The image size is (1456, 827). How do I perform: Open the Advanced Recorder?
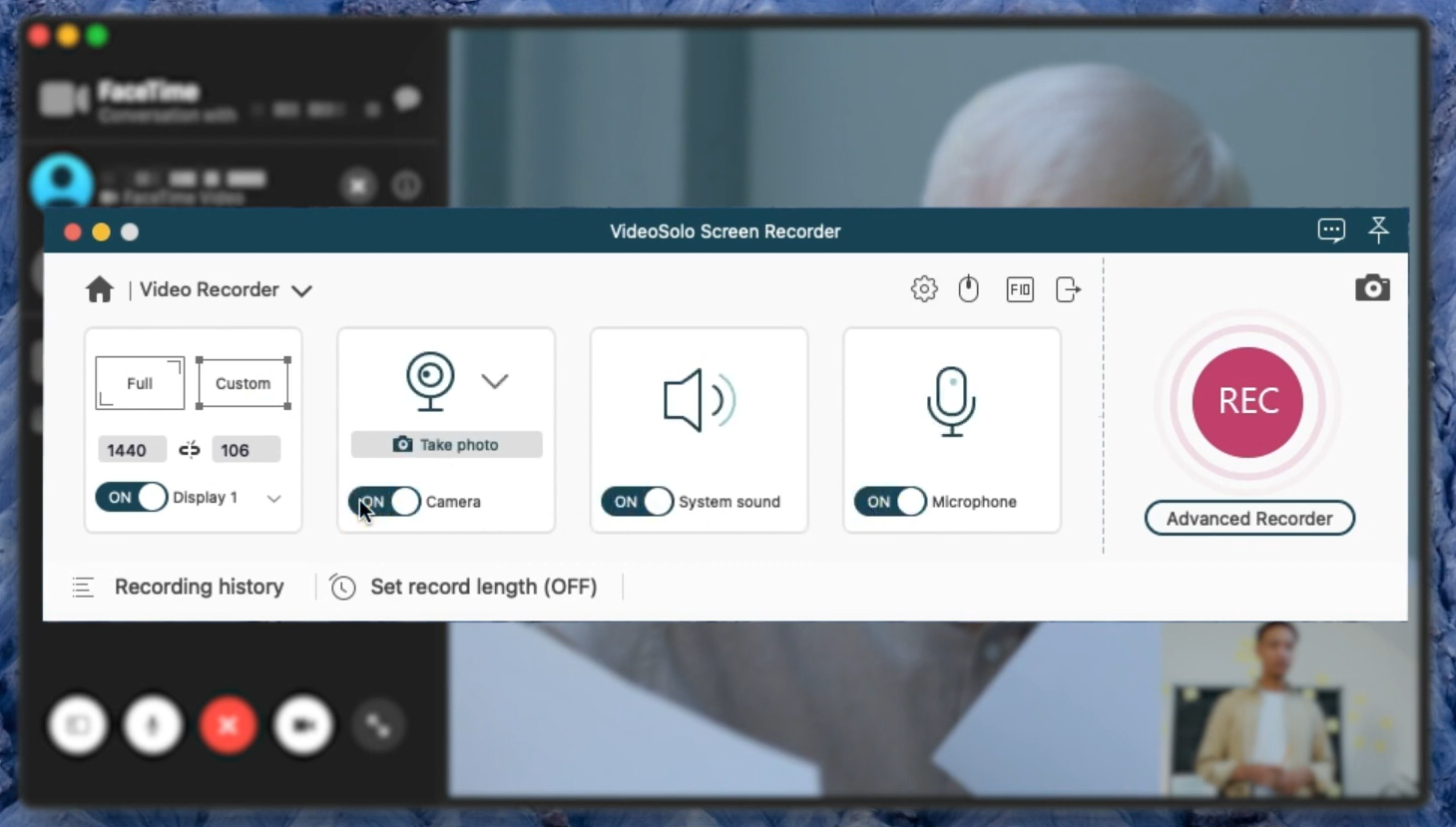tap(1249, 518)
